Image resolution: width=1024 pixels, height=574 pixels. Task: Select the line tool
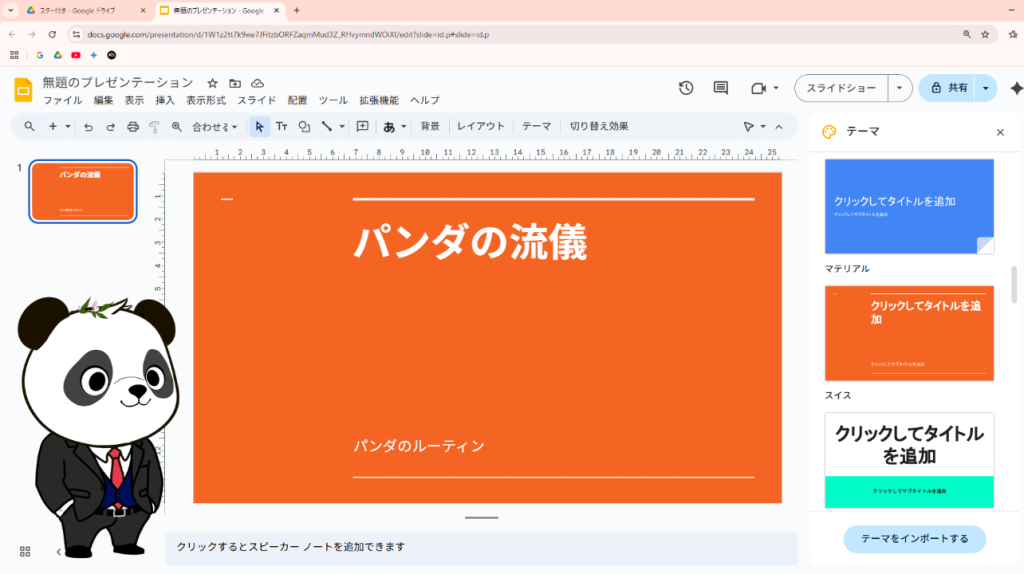(327, 127)
